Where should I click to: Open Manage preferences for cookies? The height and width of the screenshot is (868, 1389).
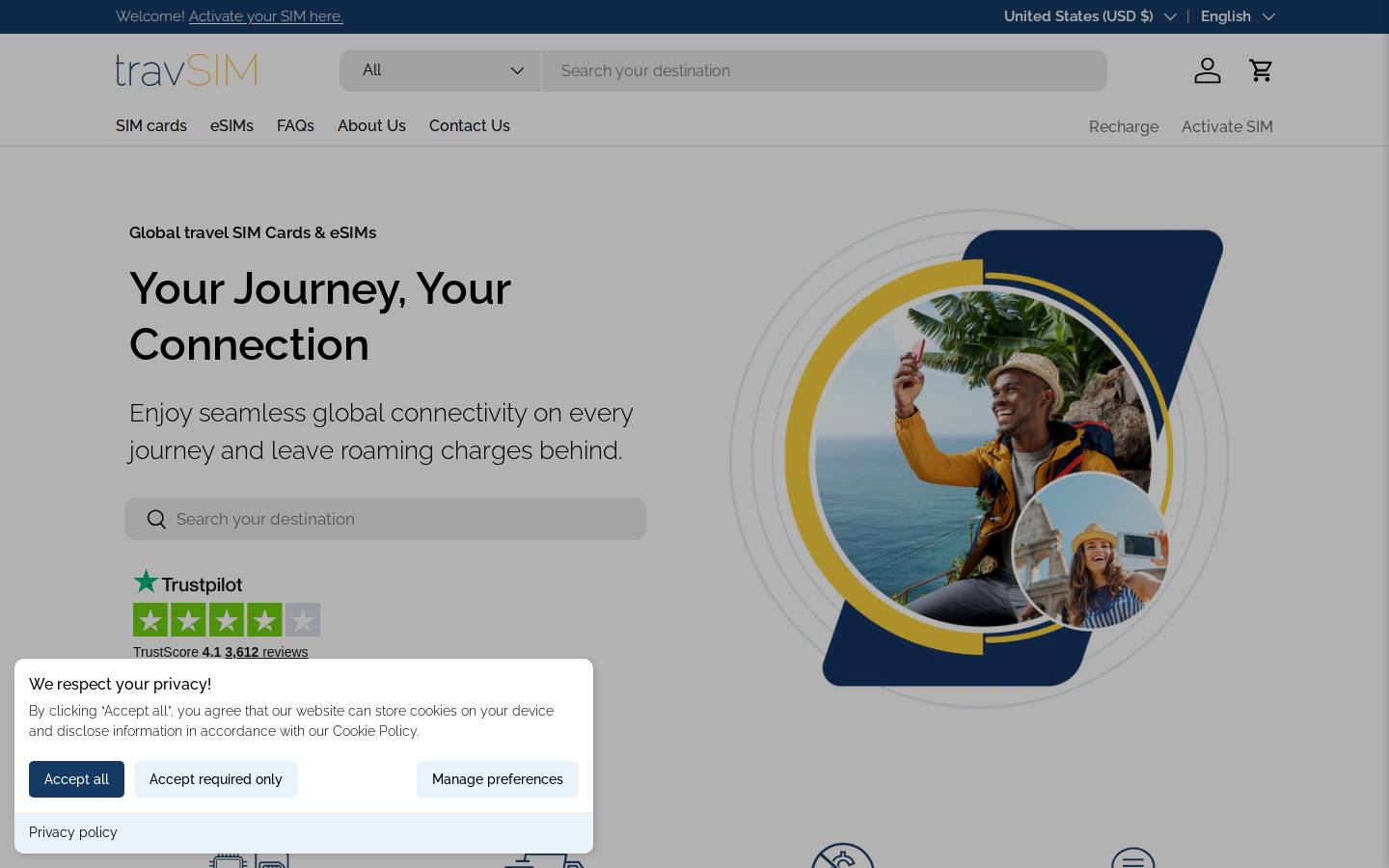coord(498,779)
